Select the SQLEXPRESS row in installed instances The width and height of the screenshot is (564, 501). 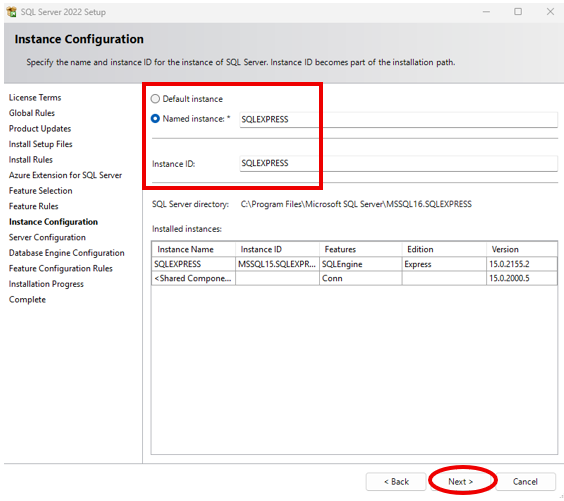pos(354,264)
